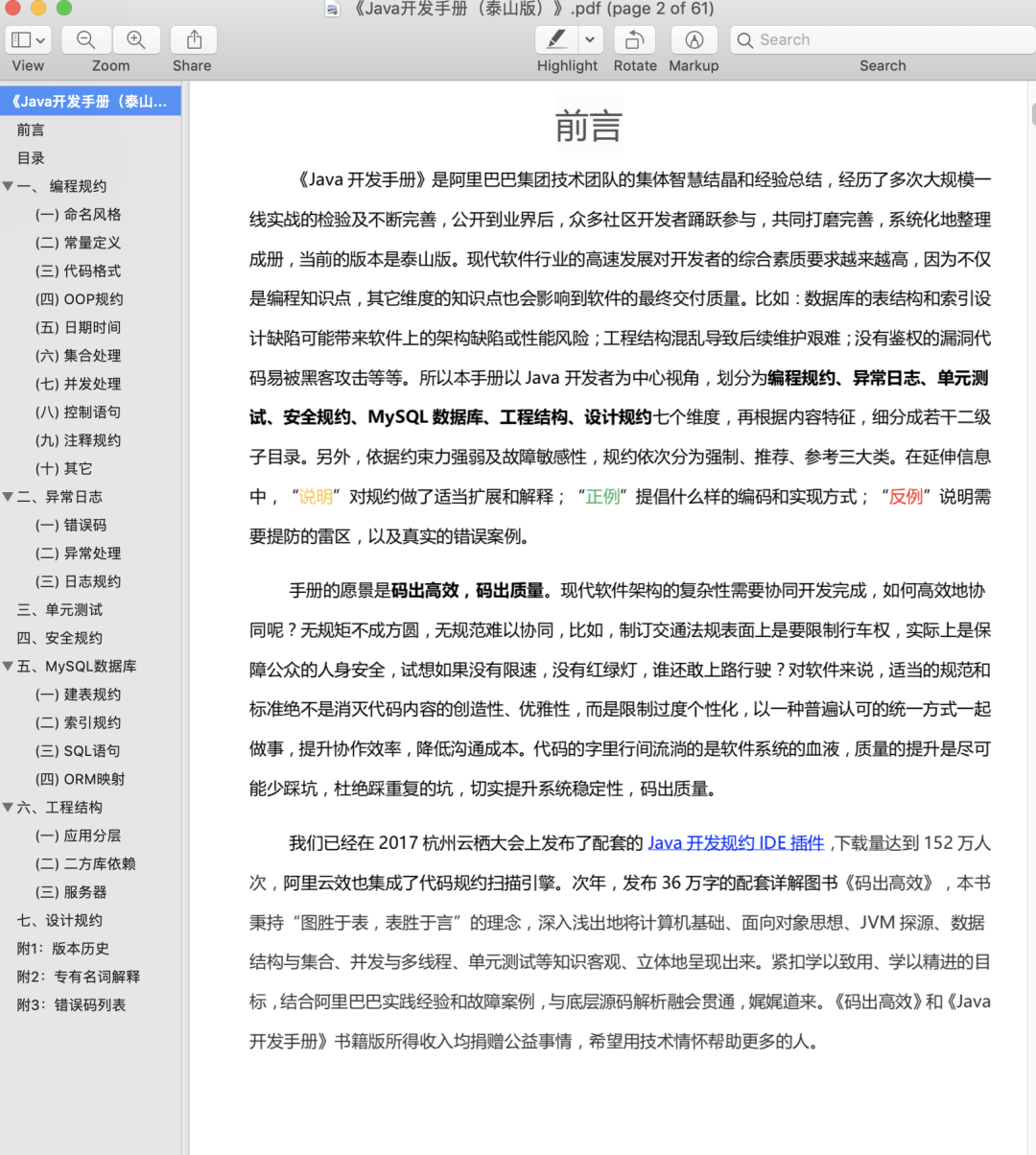This screenshot has width=1036, height=1155.
Task: Open (三) 代码格式 section
Action: tap(78, 271)
